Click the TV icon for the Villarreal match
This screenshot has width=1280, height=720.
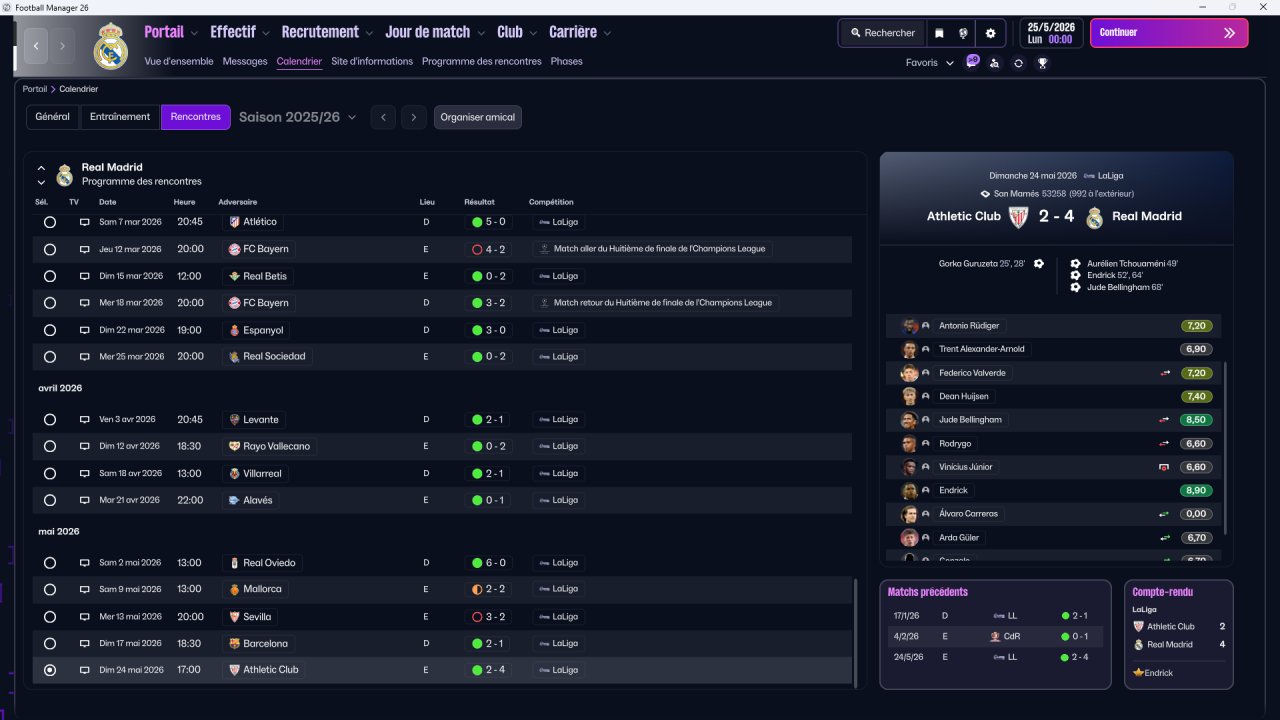pos(85,474)
